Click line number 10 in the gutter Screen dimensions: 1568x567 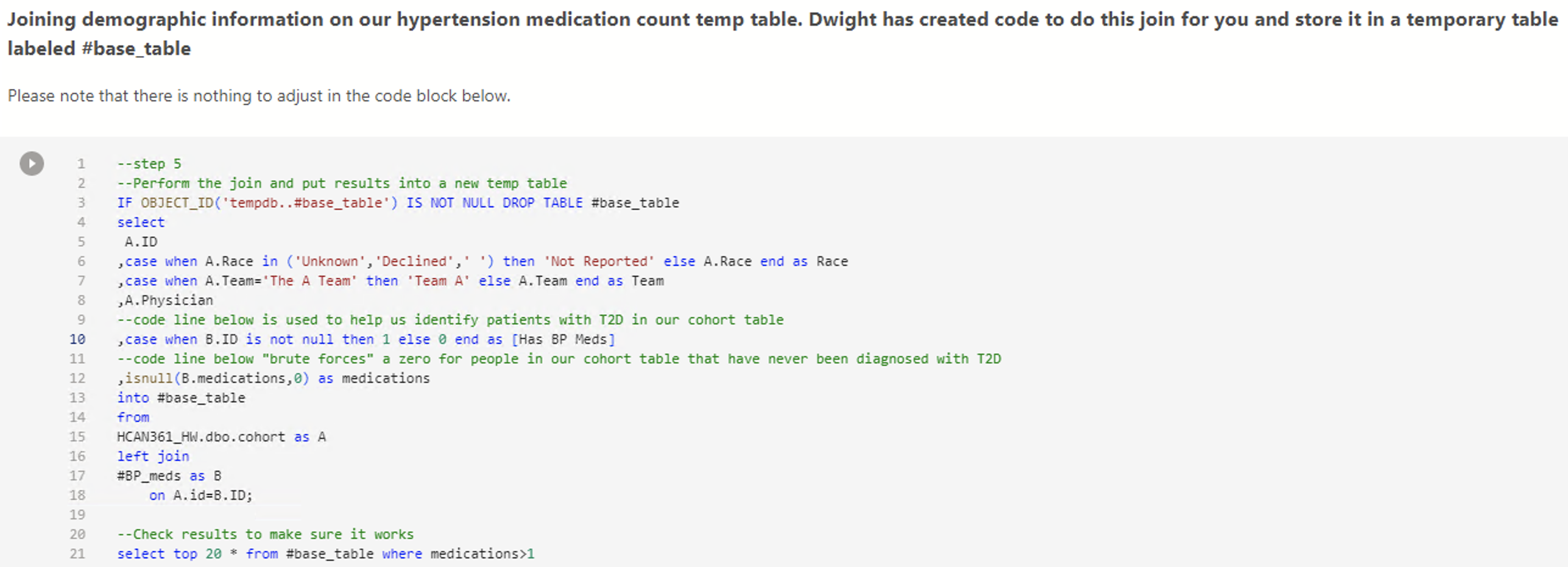(x=78, y=339)
